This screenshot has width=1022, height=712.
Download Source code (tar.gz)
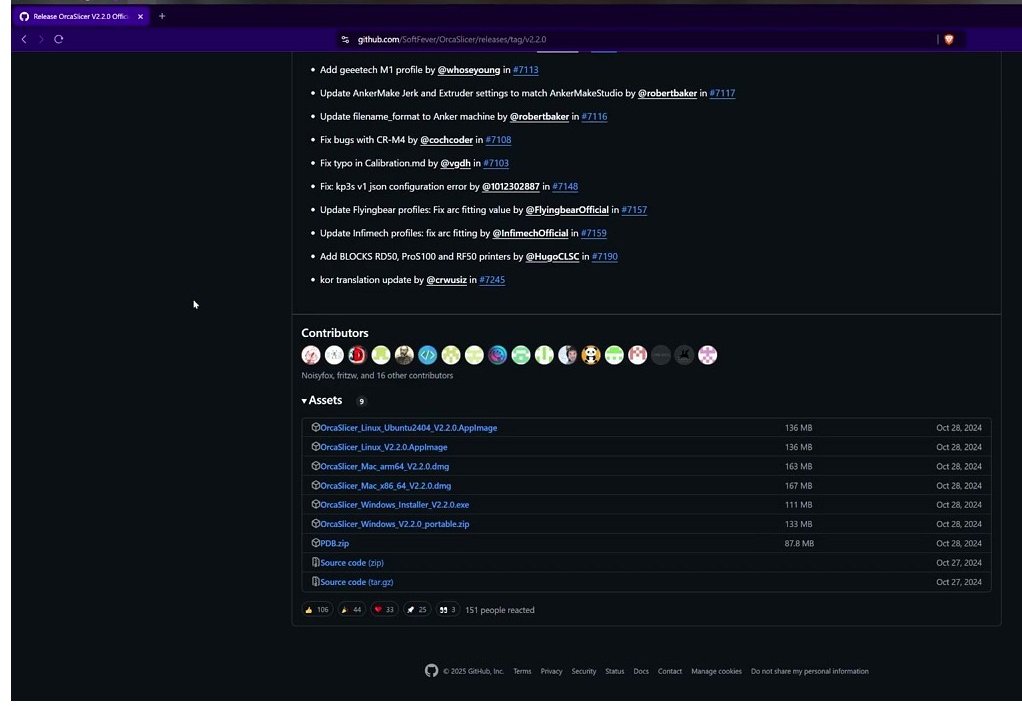(357, 582)
